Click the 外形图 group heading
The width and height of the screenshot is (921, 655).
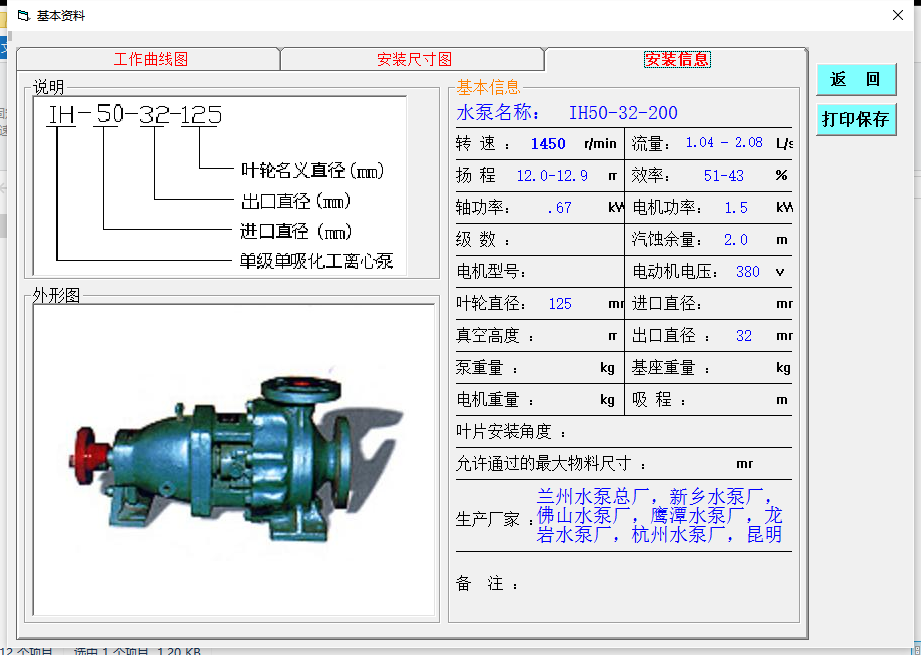pos(56,295)
